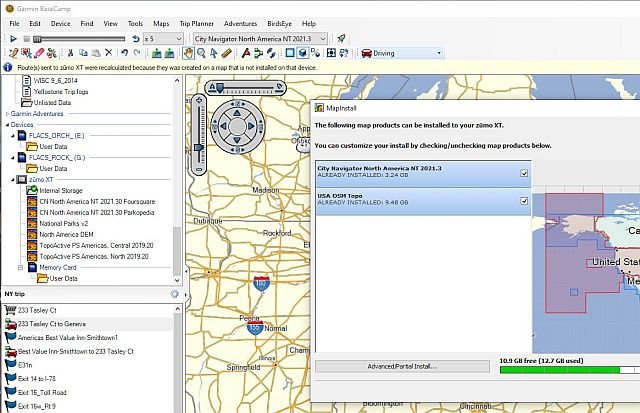Choose the pink Erase tool
The width and height of the screenshot is (640, 413).
(39, 53)
